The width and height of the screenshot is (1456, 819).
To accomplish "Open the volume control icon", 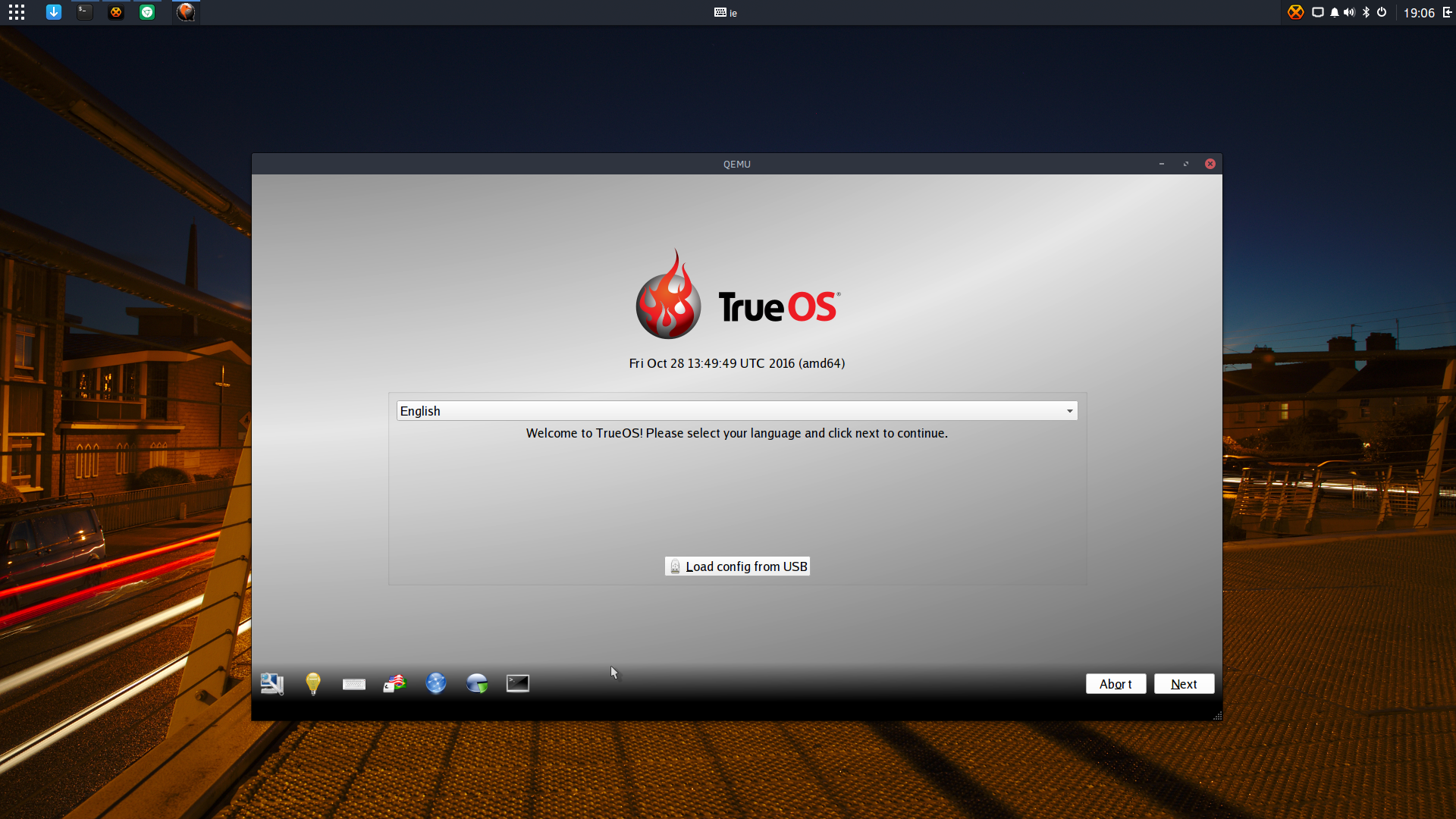I will coord(1349,12).
